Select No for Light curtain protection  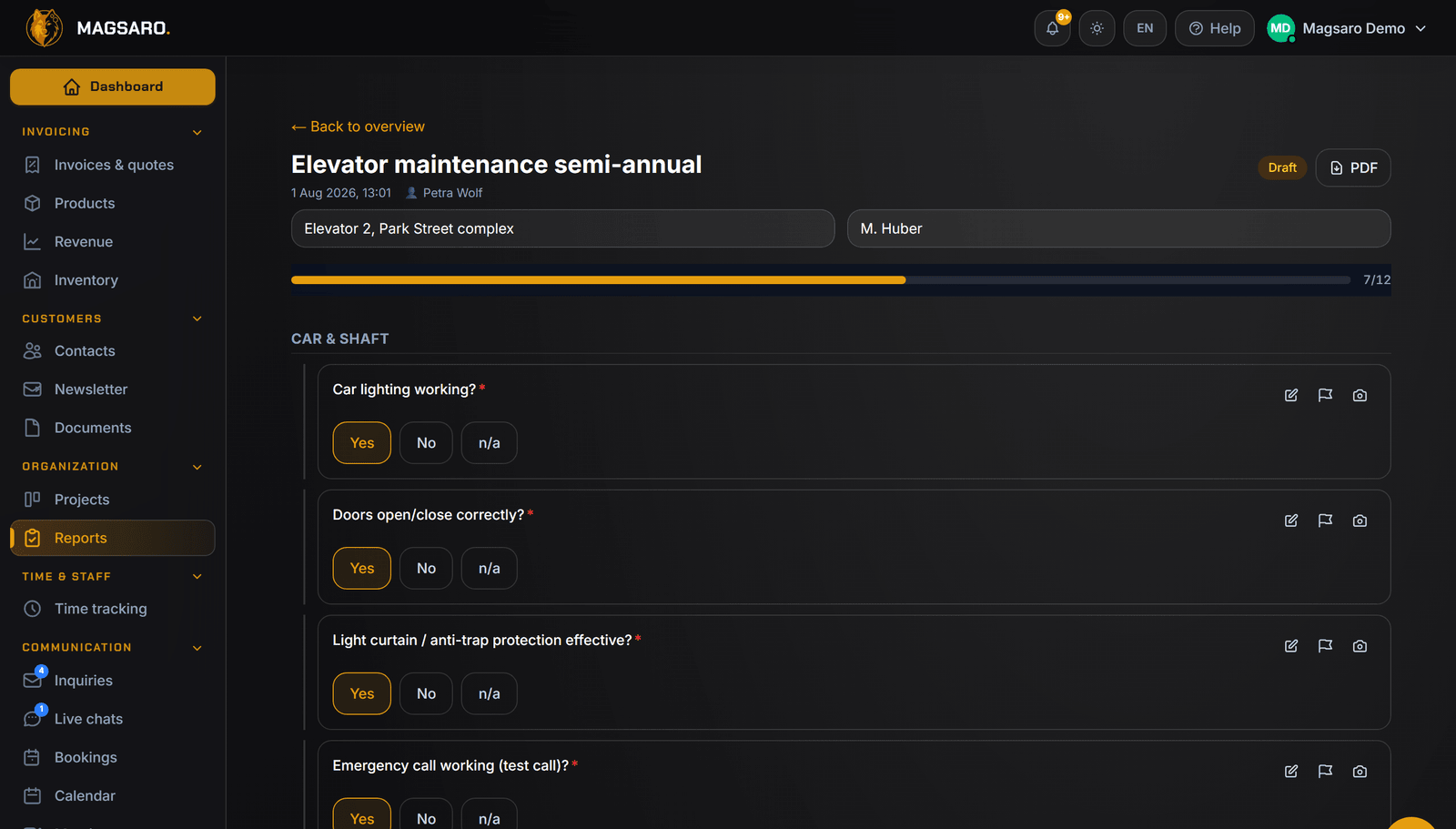[x=426, y=694]
